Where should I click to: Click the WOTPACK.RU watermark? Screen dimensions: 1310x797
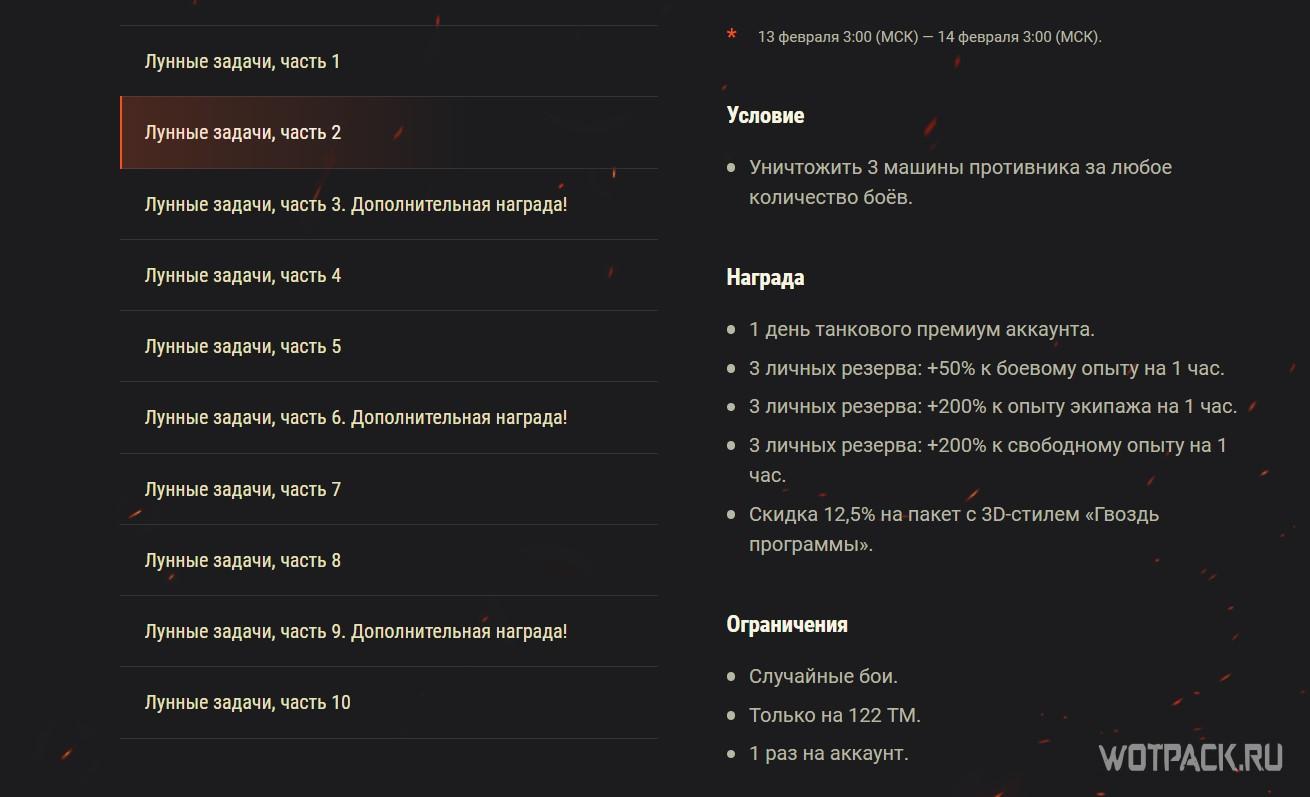coord(1190,758)
